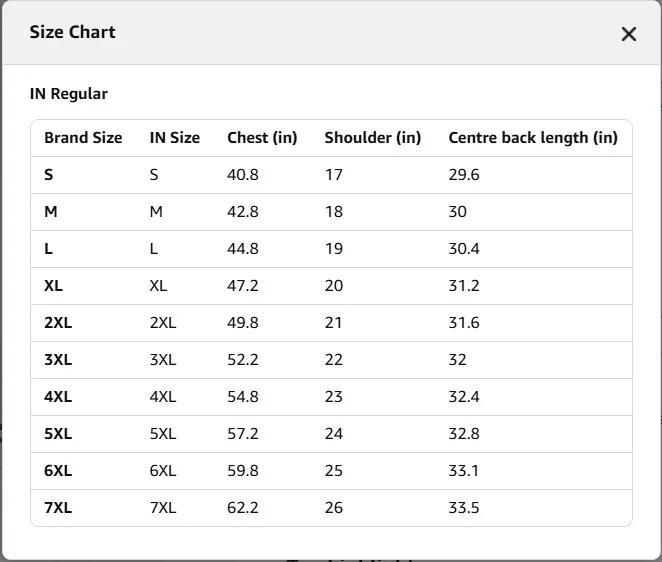Select the Centre back length (in) header

point(532,138)
